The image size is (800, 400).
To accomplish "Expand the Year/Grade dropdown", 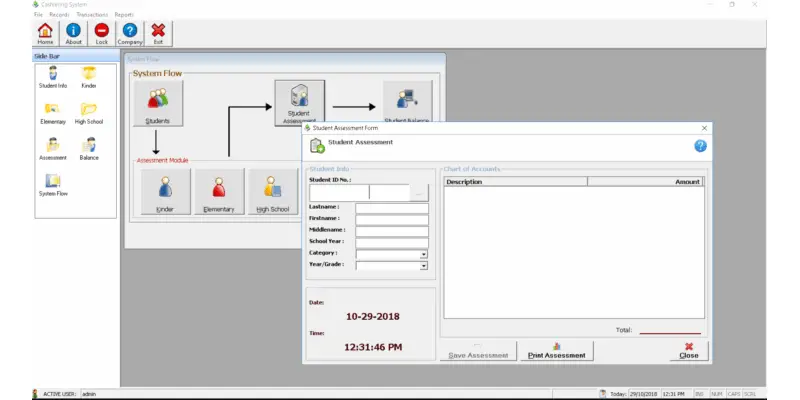I will pos(423,266).
